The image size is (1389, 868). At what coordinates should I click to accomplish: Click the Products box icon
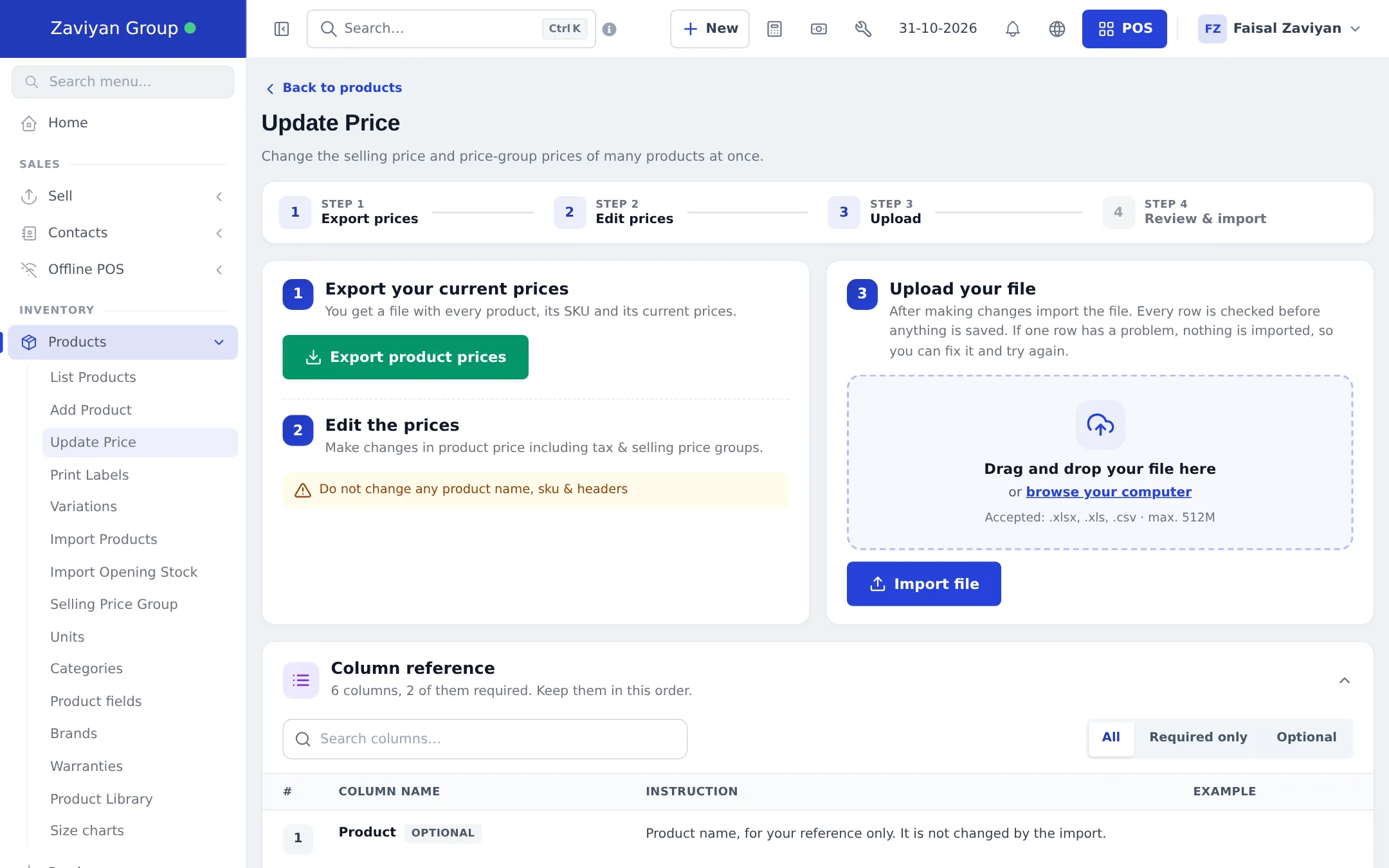coord(29,342)
